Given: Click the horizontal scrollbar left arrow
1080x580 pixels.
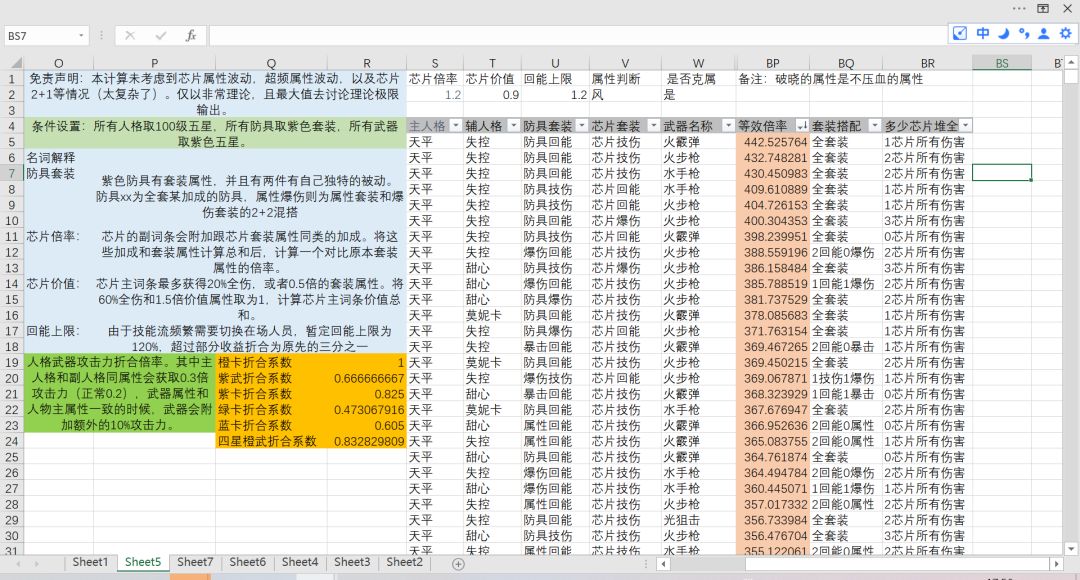Looking at the screenshot, I should coord(663,563).
